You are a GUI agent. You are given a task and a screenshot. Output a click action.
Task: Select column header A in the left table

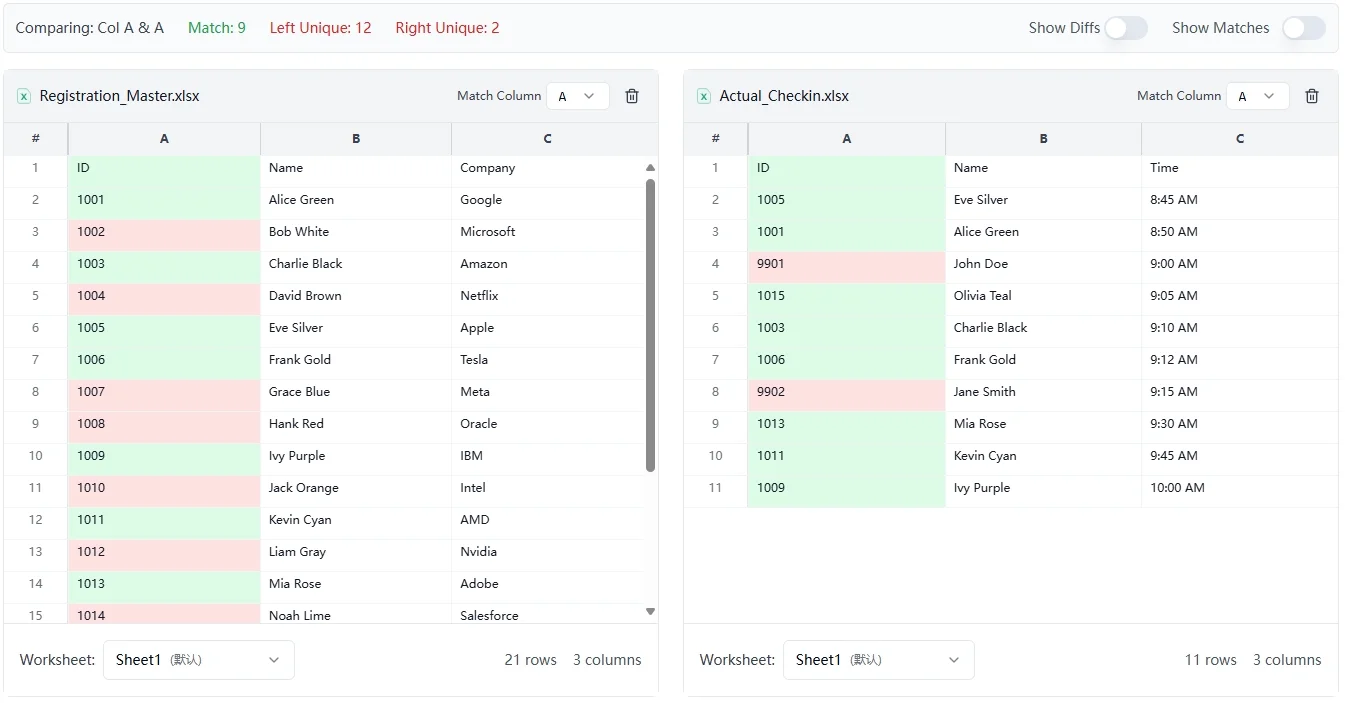pos(164,139)
